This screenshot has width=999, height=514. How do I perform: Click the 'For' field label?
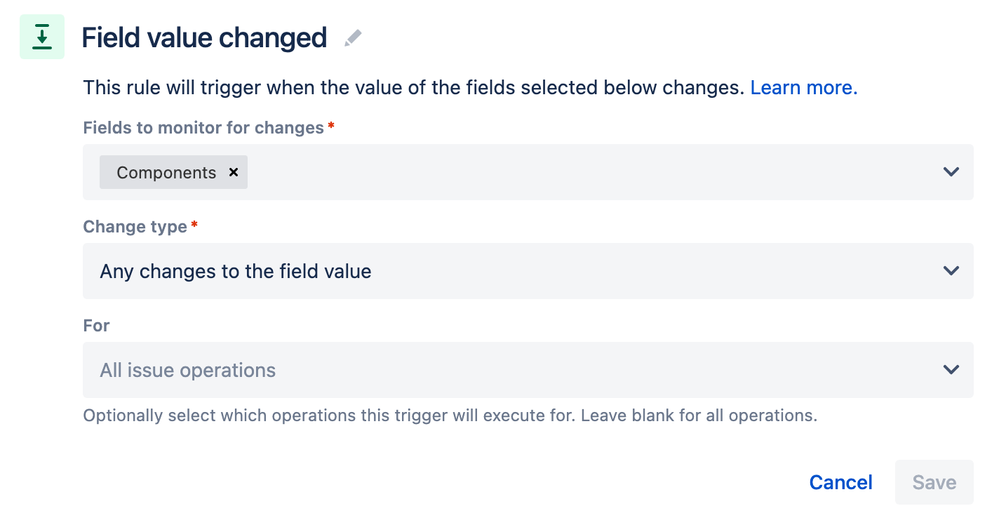coord(96,326)
